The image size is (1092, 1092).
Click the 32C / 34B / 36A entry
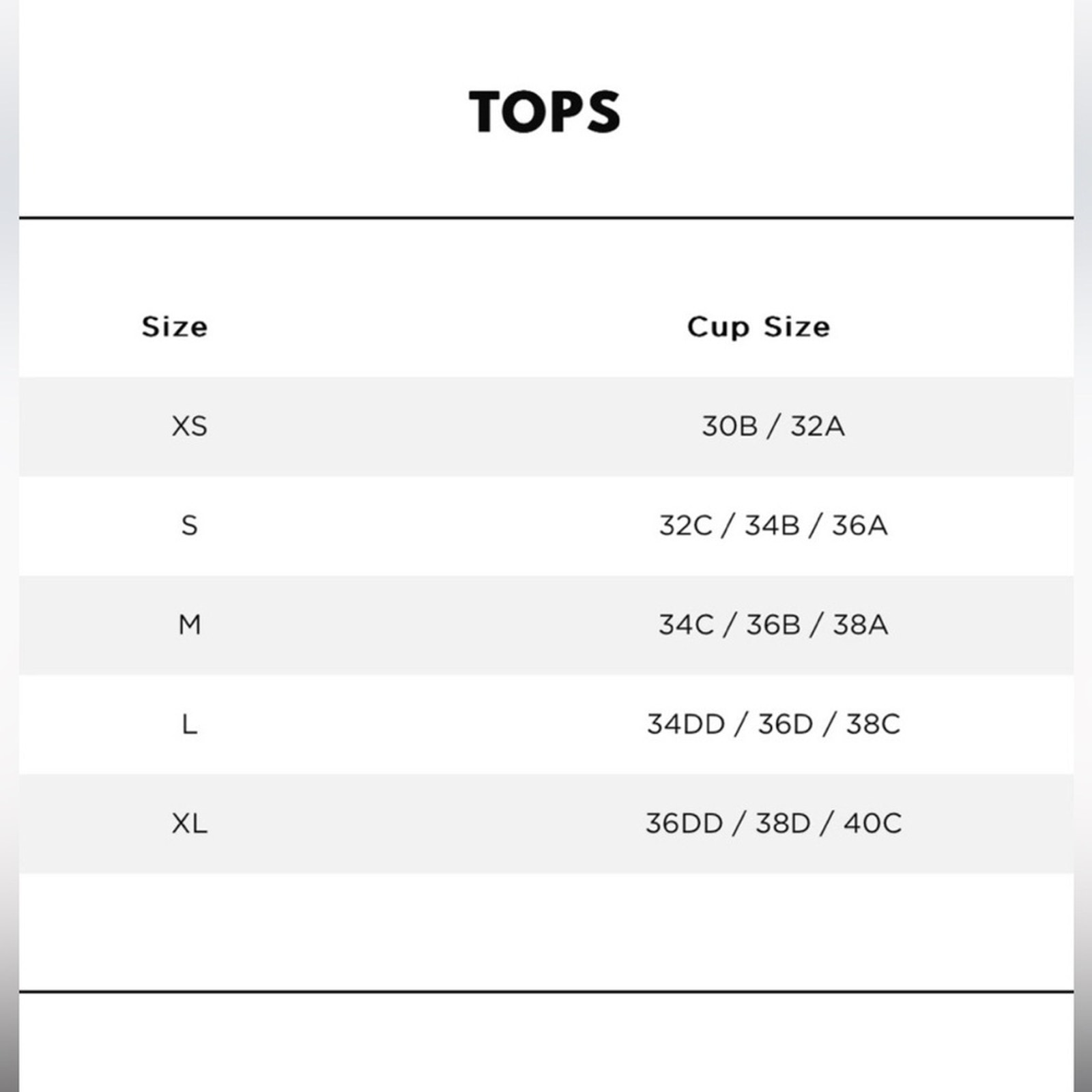pyautogui.click(x=773, y=526)
